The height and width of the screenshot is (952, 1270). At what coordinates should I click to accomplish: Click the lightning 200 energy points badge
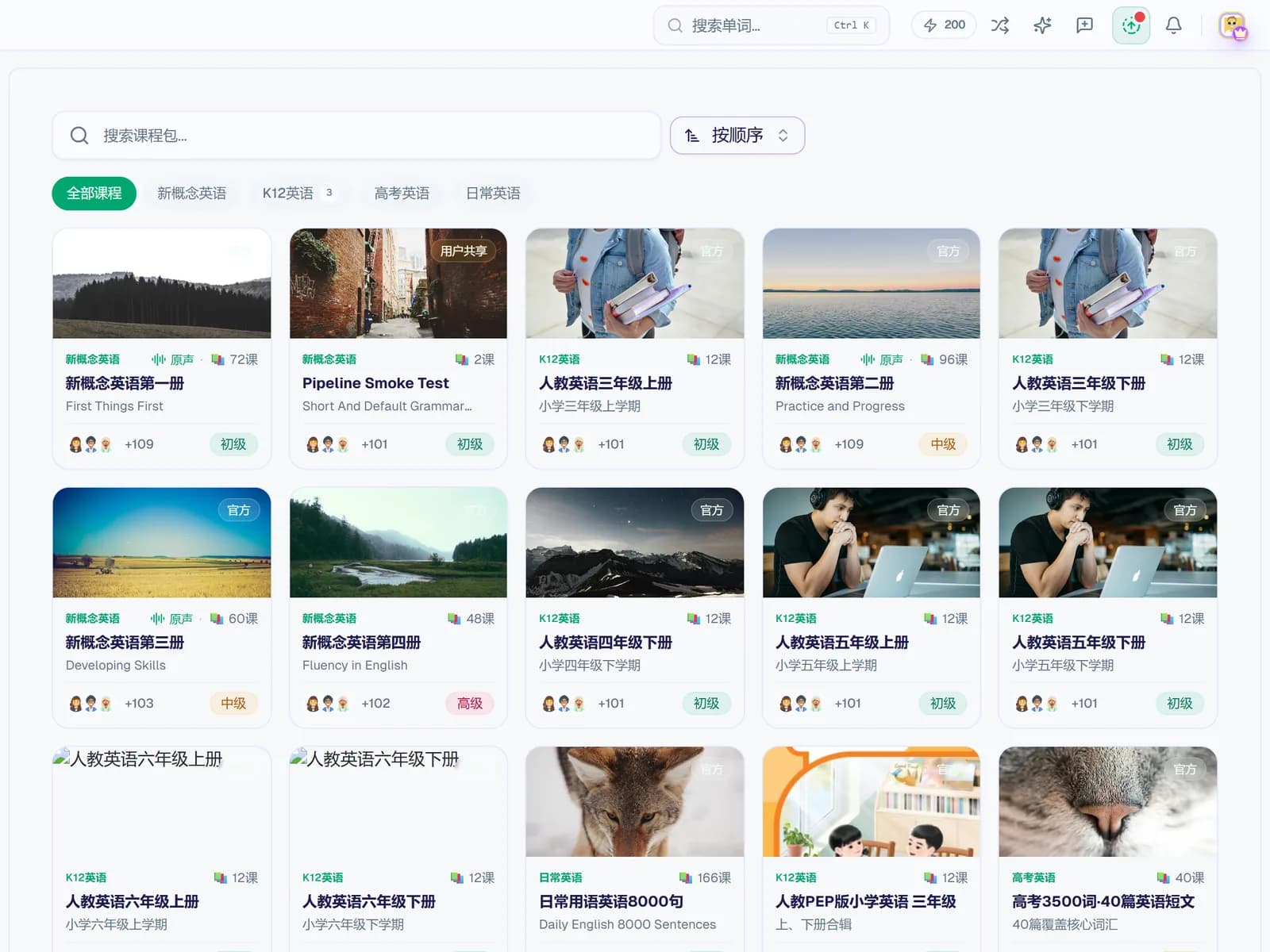(x=944, y=25)
